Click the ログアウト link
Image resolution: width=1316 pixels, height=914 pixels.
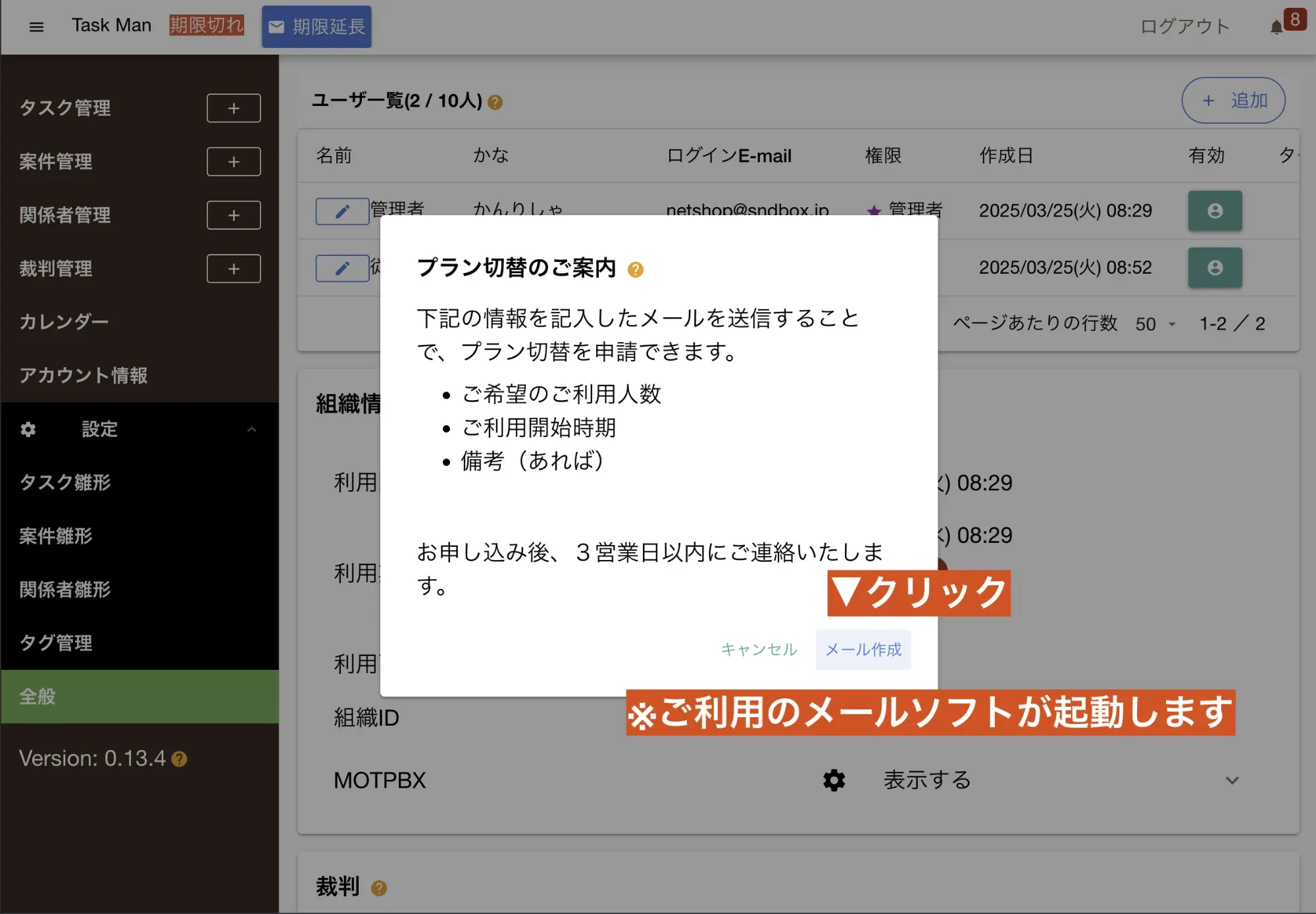click(x=1184, y=27)
